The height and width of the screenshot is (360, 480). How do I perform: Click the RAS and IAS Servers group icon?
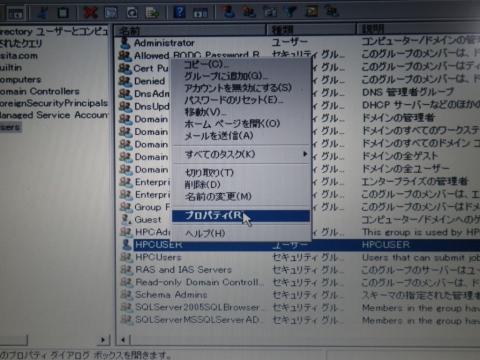(127, 269)
